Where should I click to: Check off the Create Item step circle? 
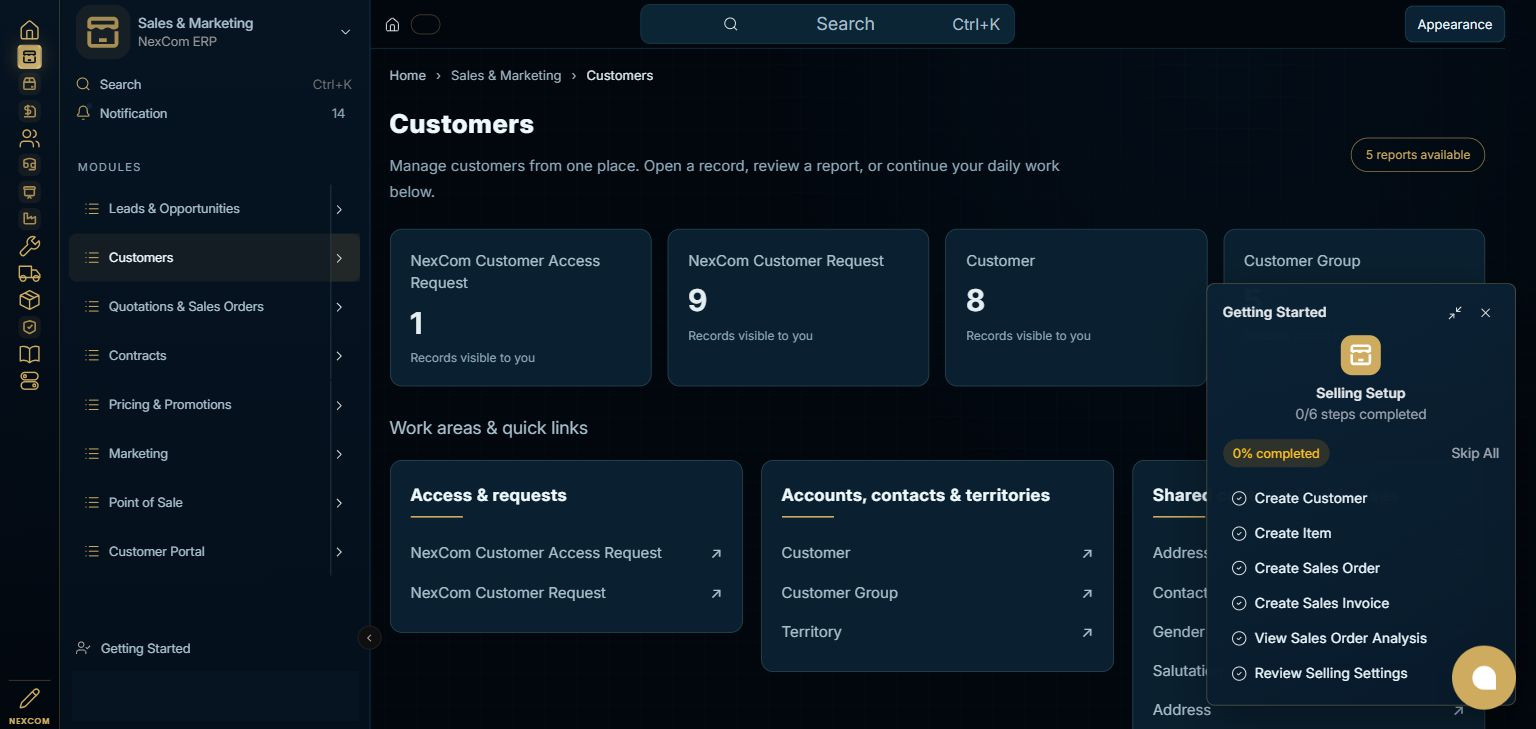coord(1239,533)
